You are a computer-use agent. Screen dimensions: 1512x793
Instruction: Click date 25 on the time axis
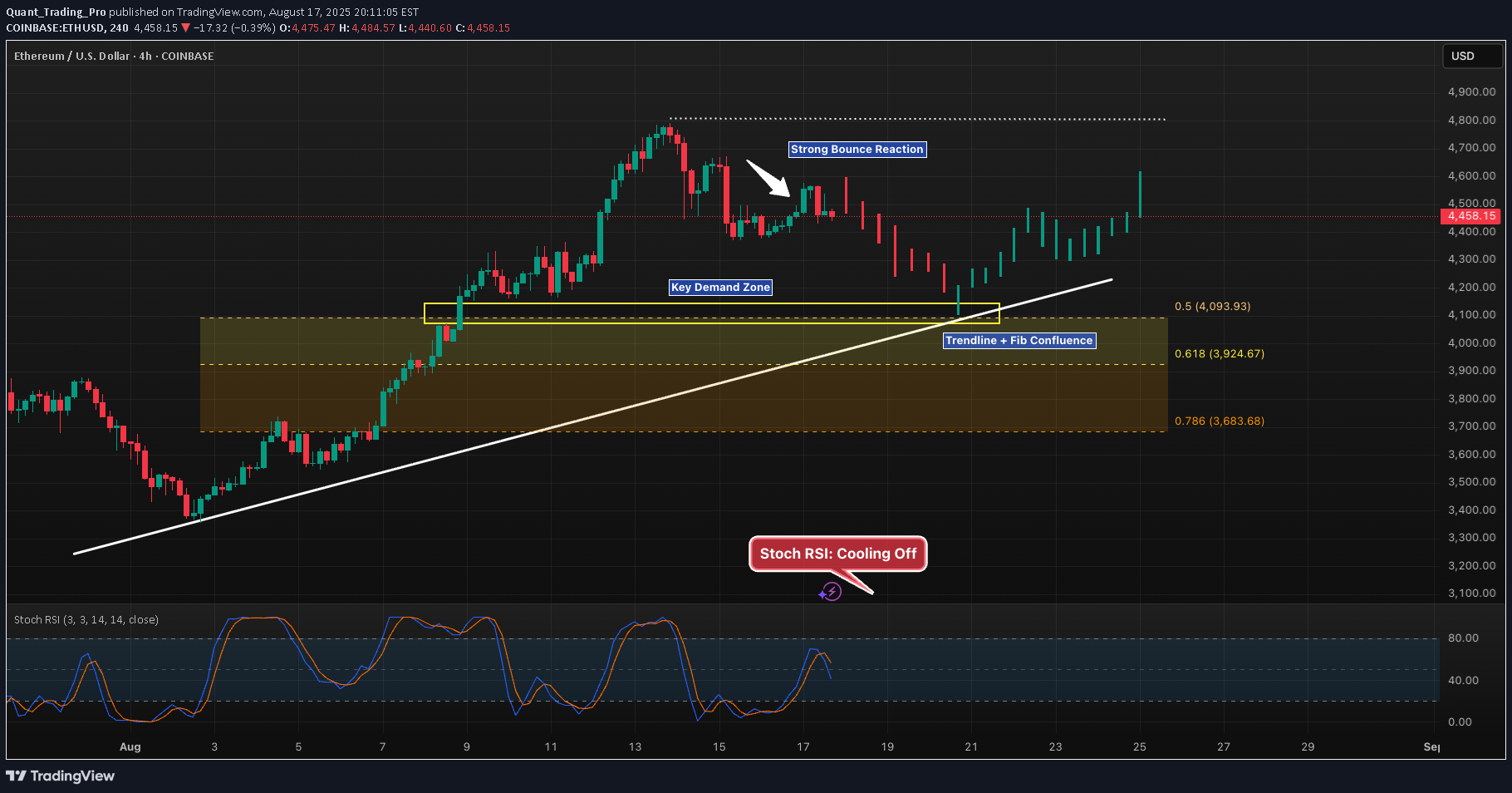pyautogui.click(x=1140, y=747)
